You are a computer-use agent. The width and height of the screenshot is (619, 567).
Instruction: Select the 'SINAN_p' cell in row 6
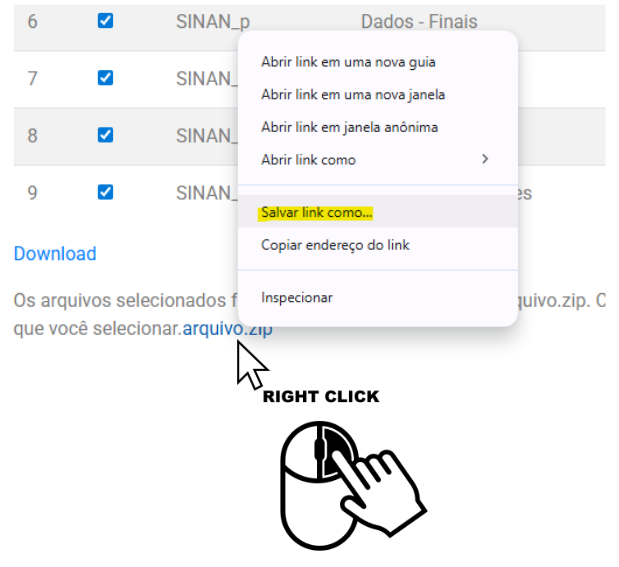[x=213, y=22]
